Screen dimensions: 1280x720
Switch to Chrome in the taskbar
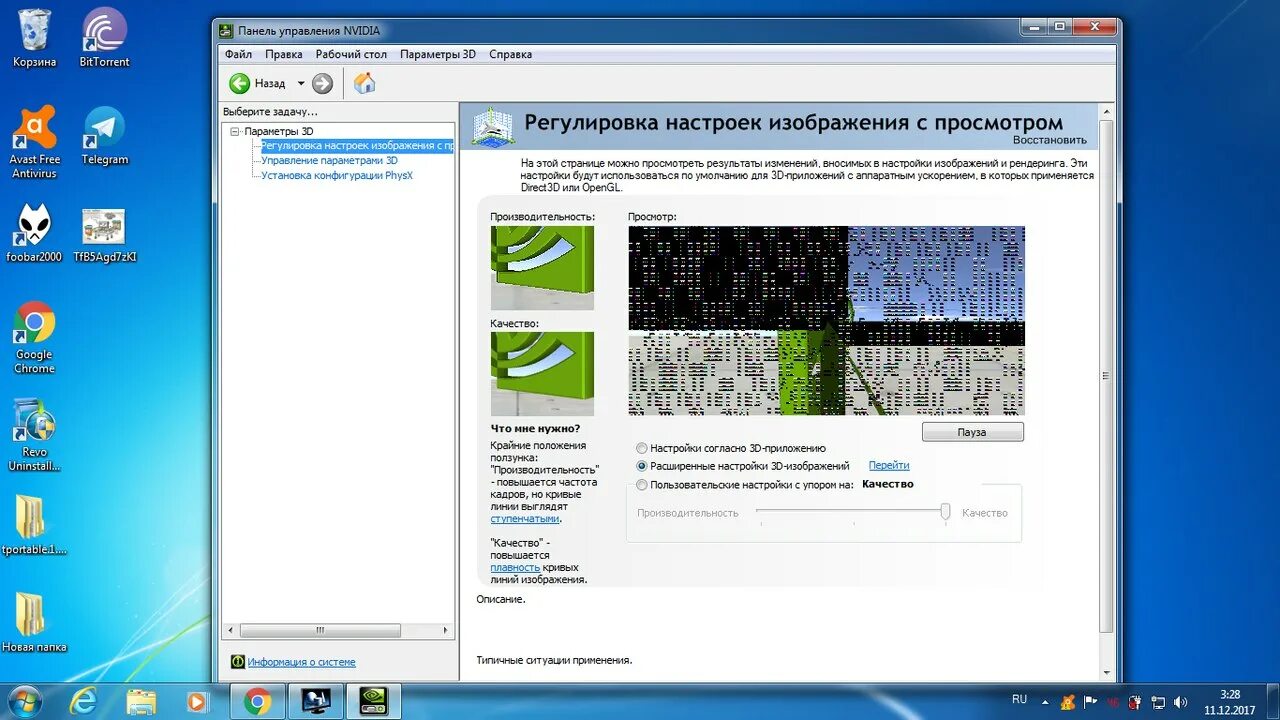(258, 702)
